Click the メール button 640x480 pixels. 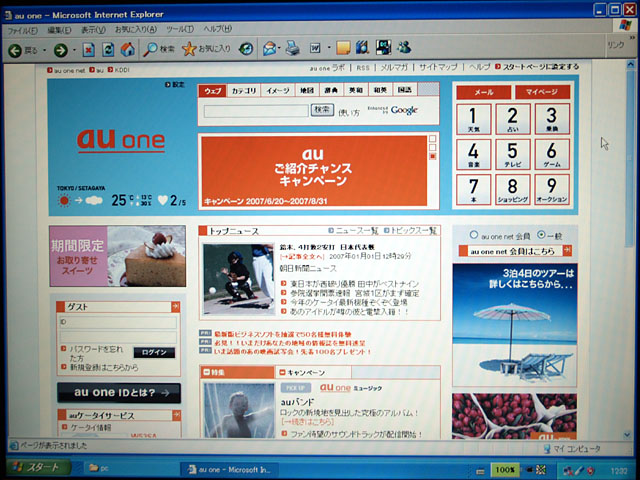point(484,92)
